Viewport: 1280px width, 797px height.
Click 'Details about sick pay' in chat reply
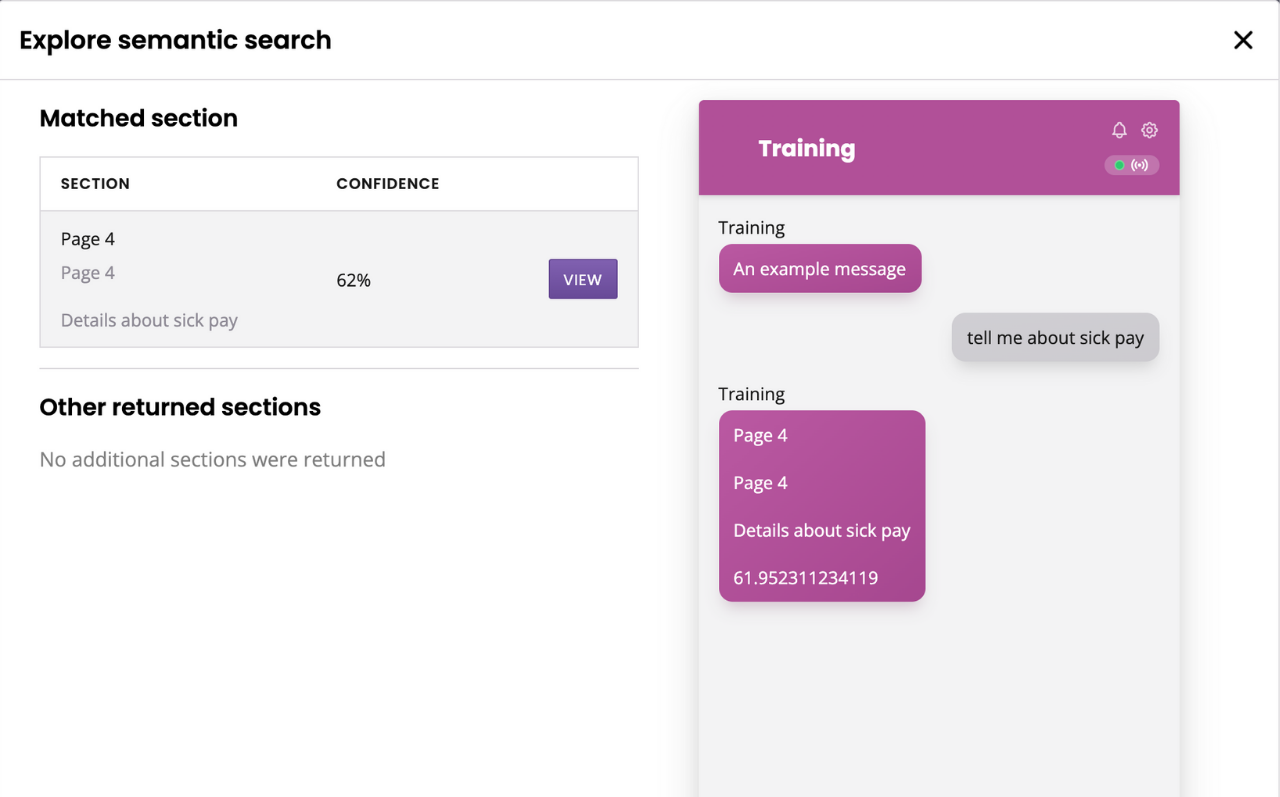(822, 531)
